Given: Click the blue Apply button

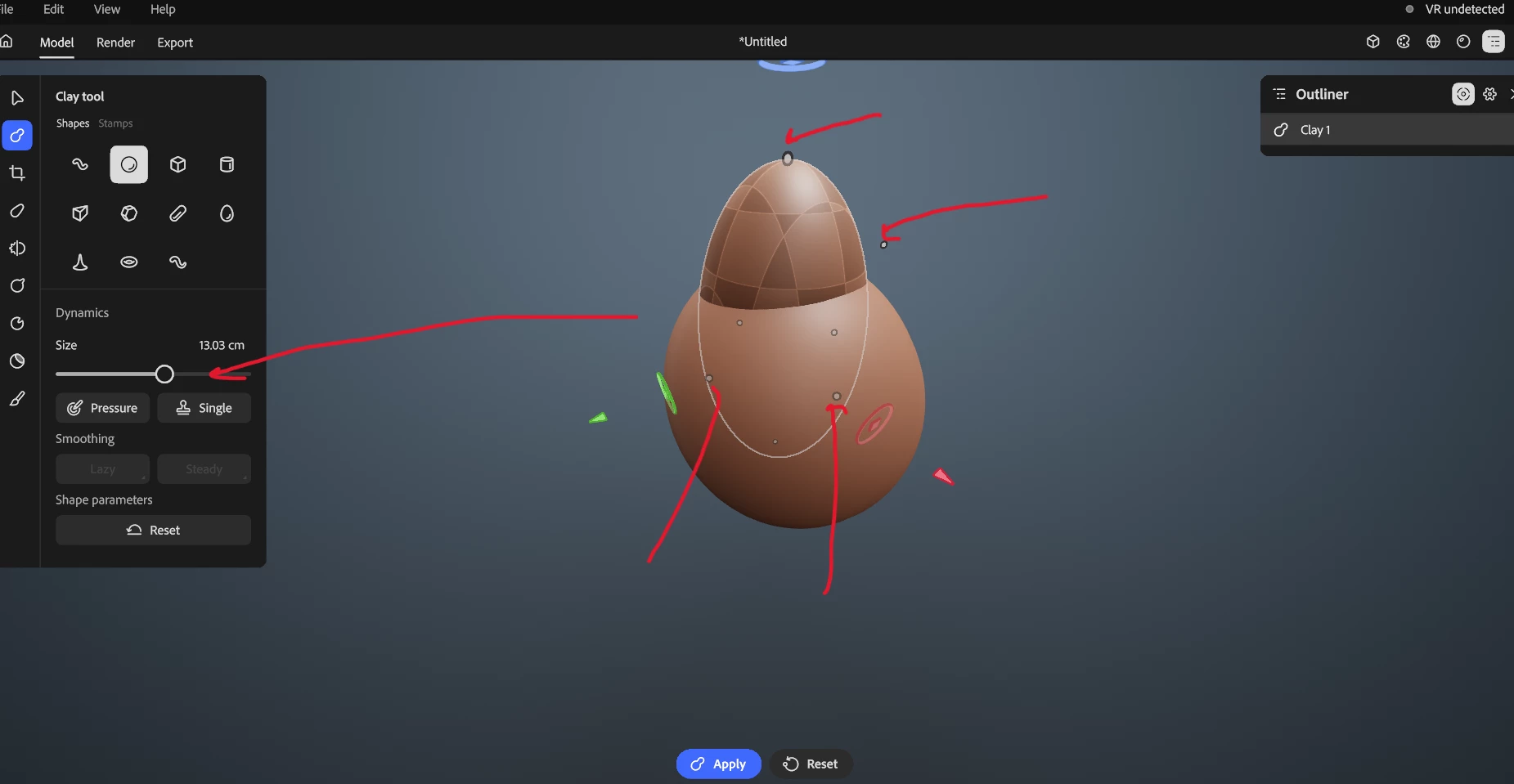Looking at the screenshot, I should [x=718, y=764].
